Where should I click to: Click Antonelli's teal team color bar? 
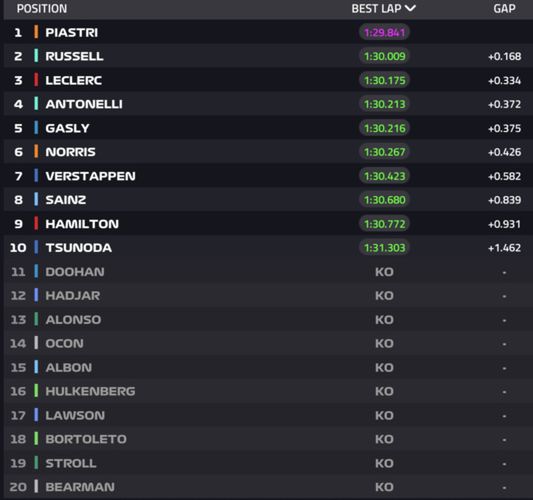[x=36, y=104]
